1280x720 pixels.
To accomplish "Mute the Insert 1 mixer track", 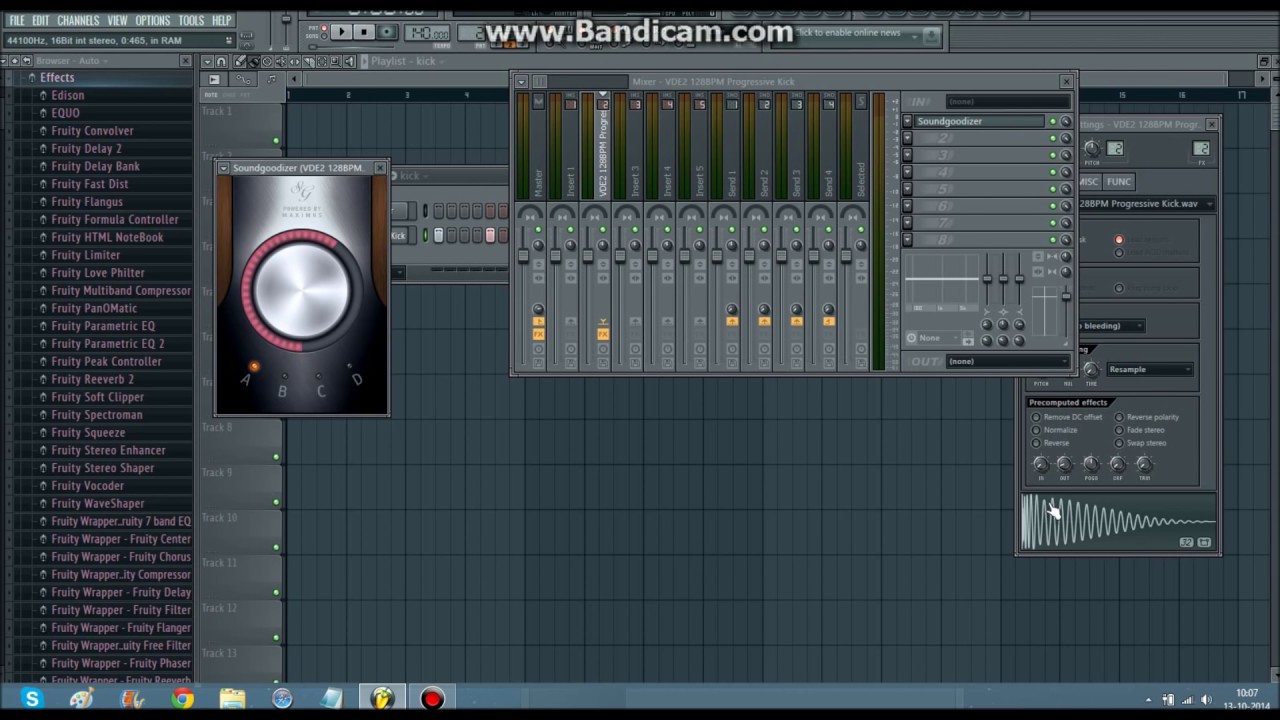I will [570, 230].
